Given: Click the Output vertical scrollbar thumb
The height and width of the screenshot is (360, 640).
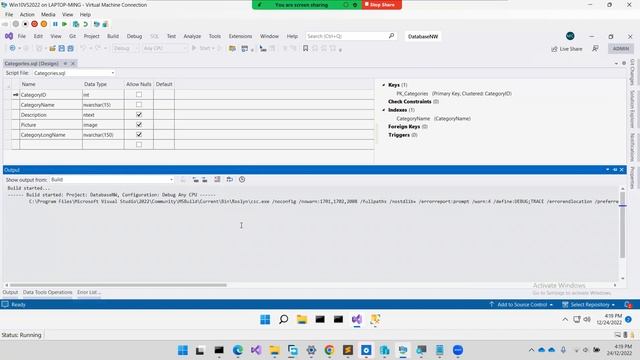Looking at the screenshot, I should (622, 225).
